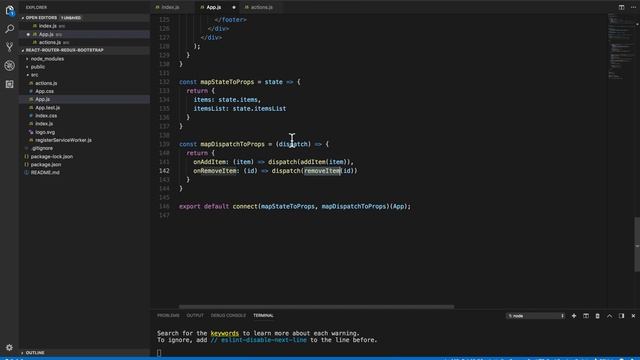Maximize the panel with up chevron
The height and width of the screenshot is (360, 640).
[x=609, y=316]
